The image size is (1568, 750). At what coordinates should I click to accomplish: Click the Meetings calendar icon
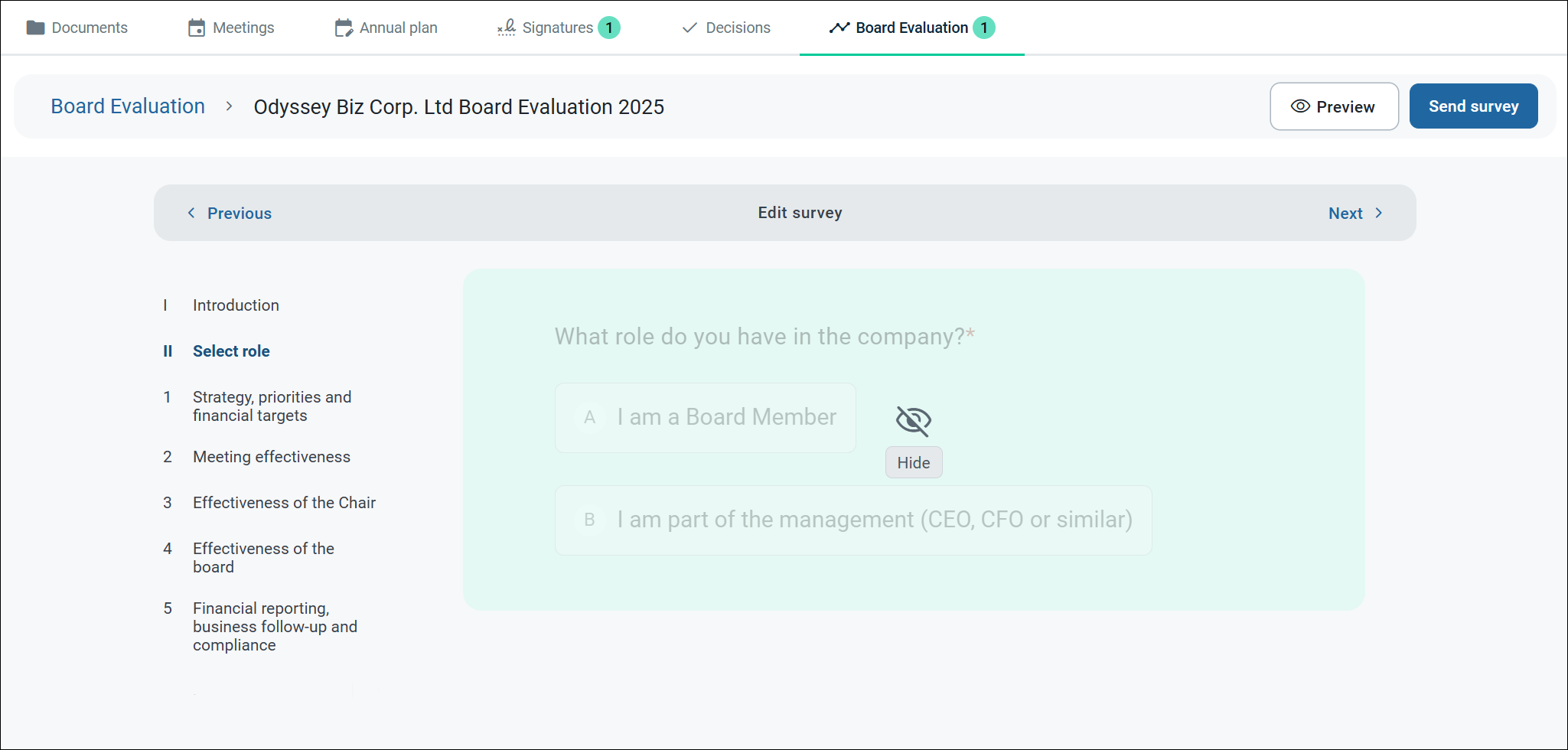coord(197,28)
